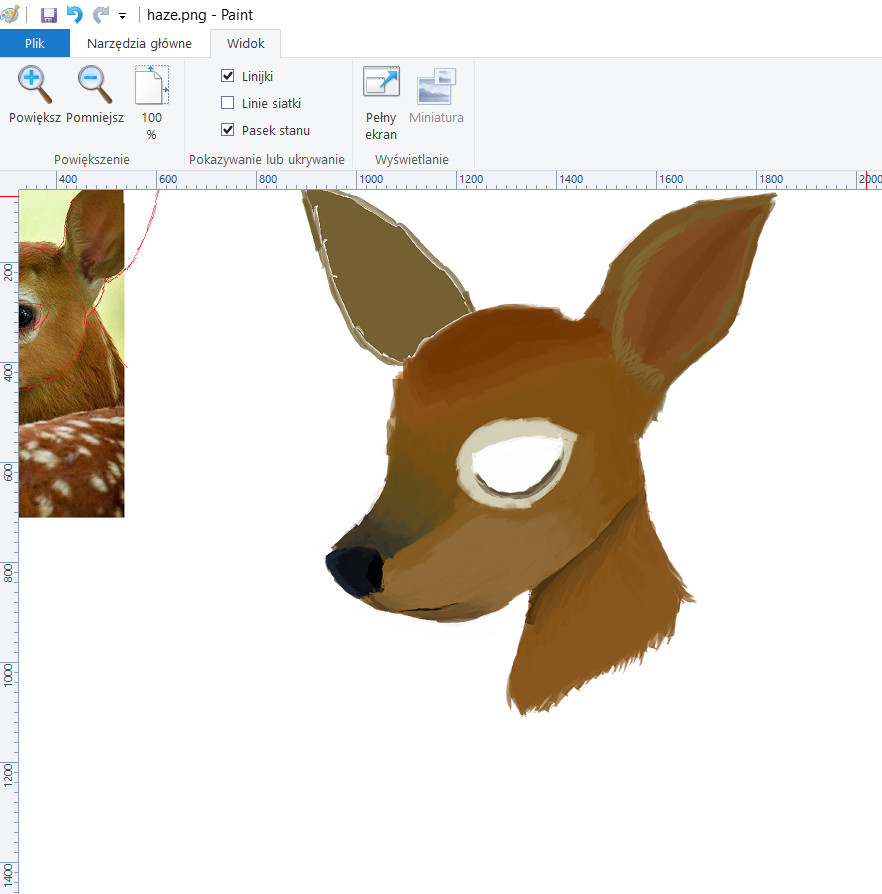Uncheck the Pasek stanu status bar option

[228, 130]
